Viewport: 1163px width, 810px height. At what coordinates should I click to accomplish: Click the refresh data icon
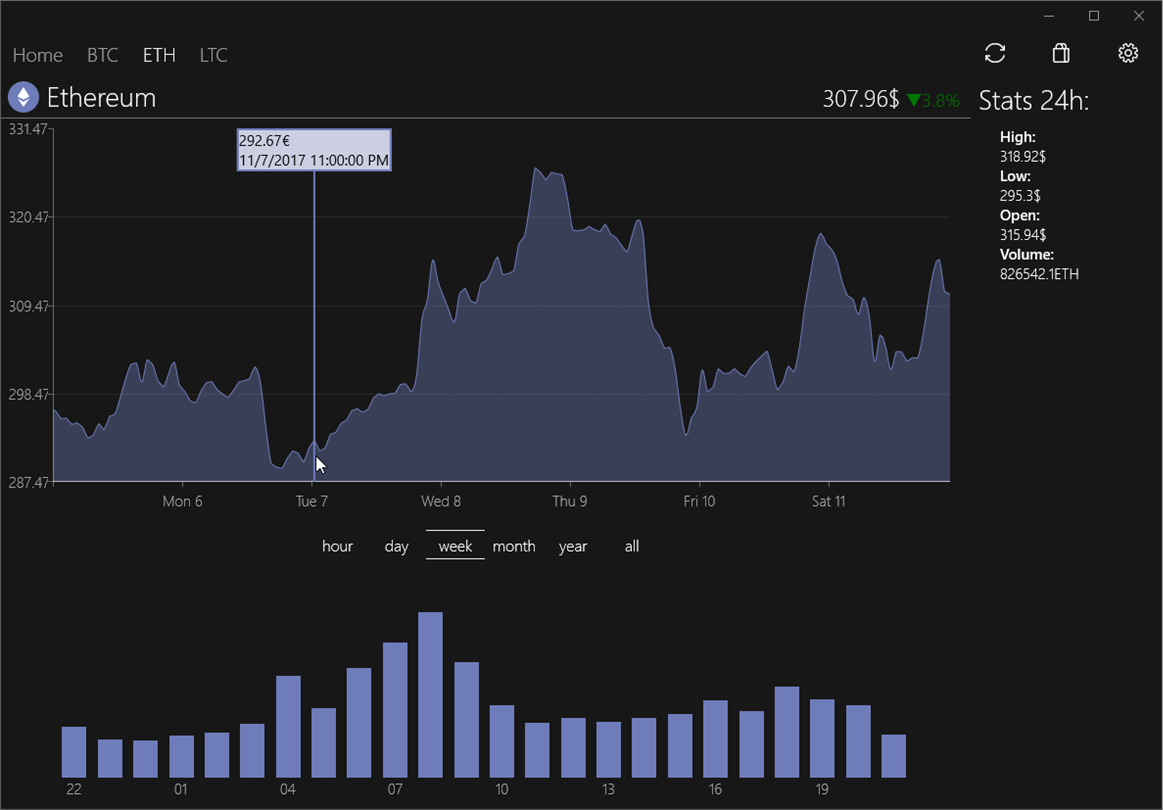tap(994, 54)
